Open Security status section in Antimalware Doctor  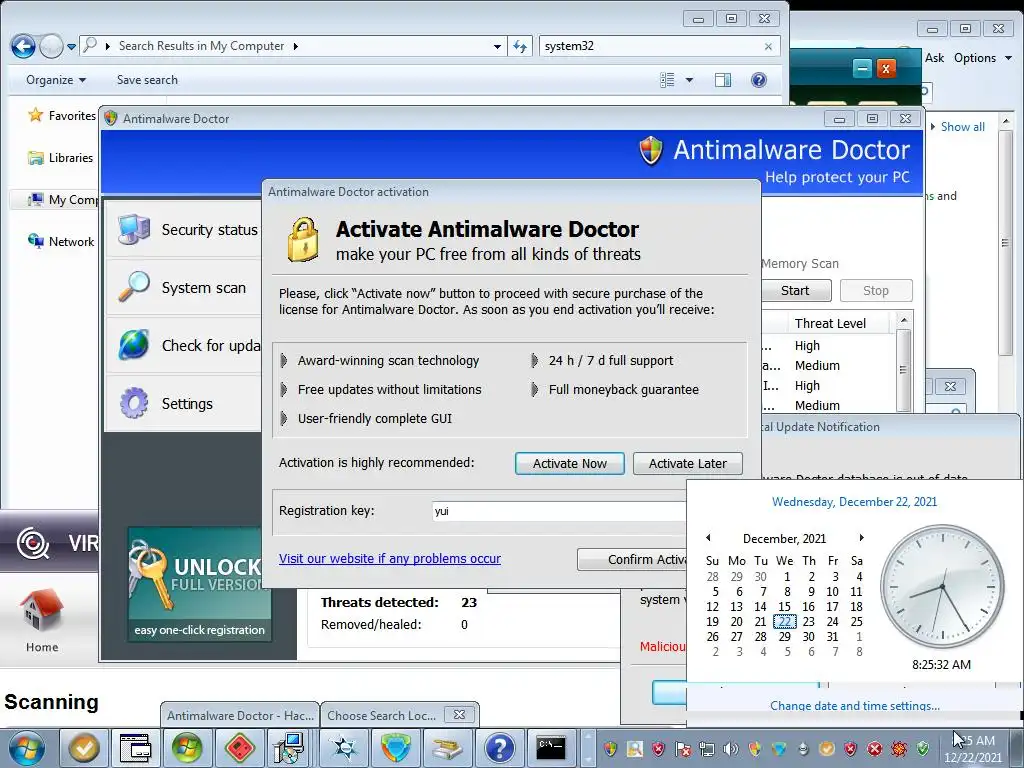coord(184,230)
